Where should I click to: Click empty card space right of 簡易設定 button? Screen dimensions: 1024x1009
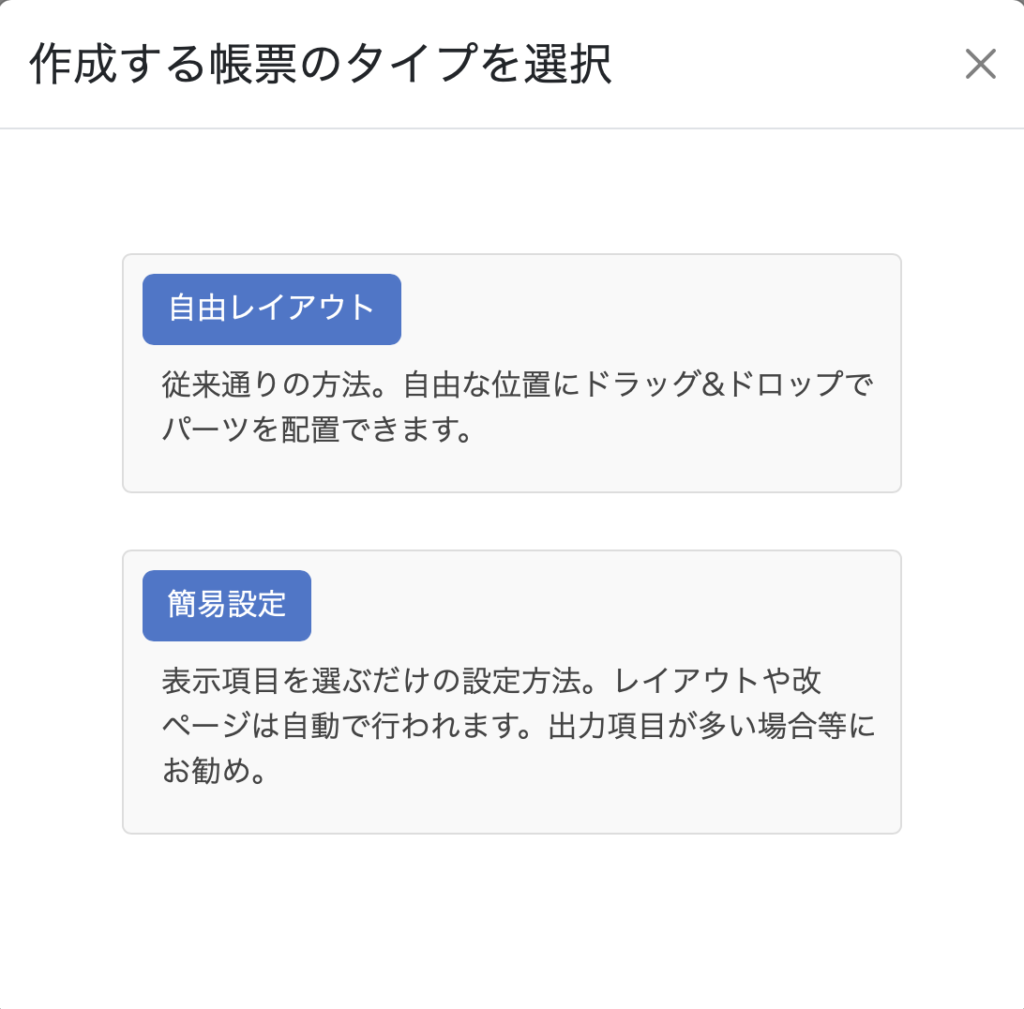point(600,605)
